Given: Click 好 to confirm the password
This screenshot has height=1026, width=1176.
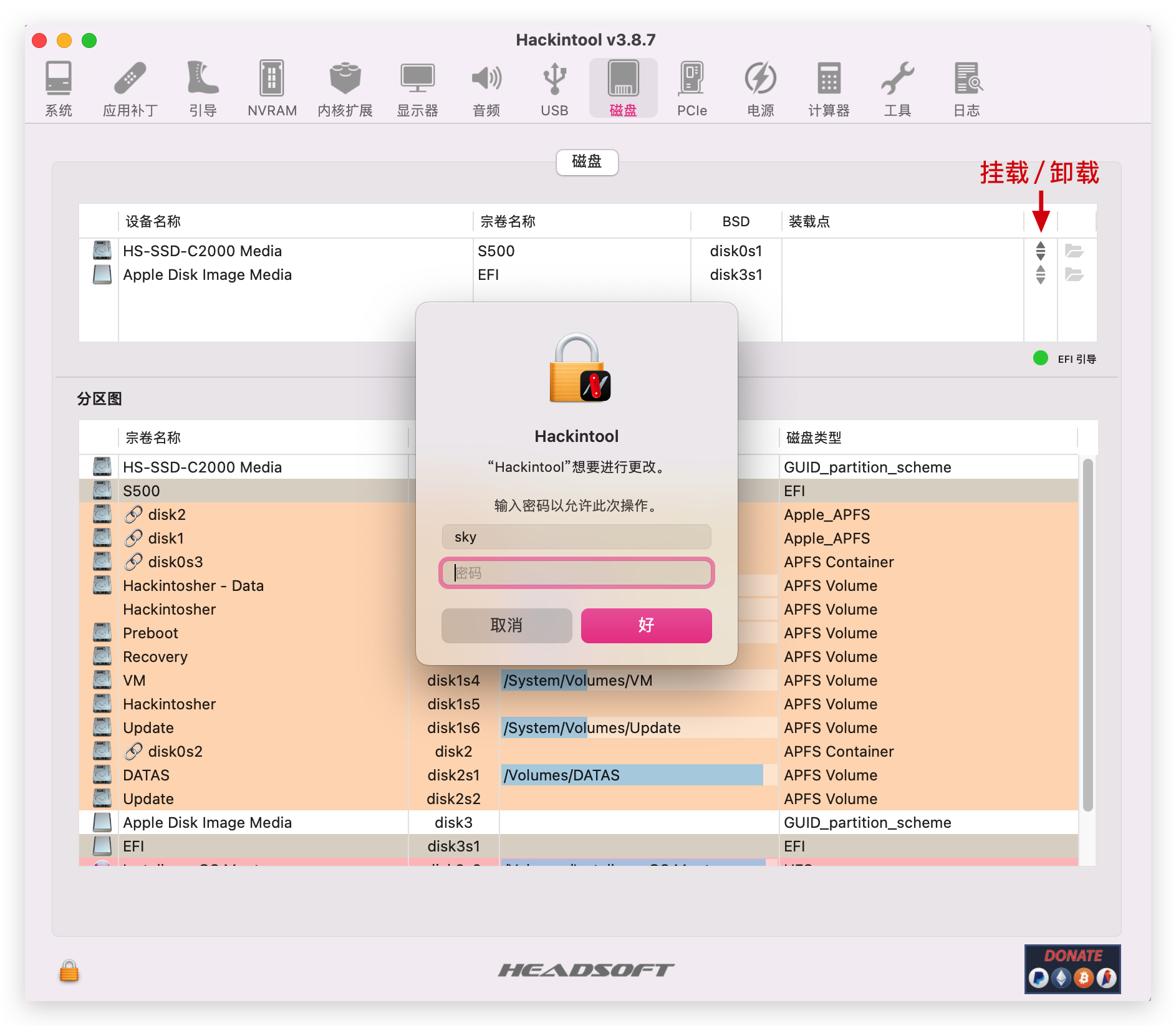Looking at the screenshot, I should click(x=646, y=625).
